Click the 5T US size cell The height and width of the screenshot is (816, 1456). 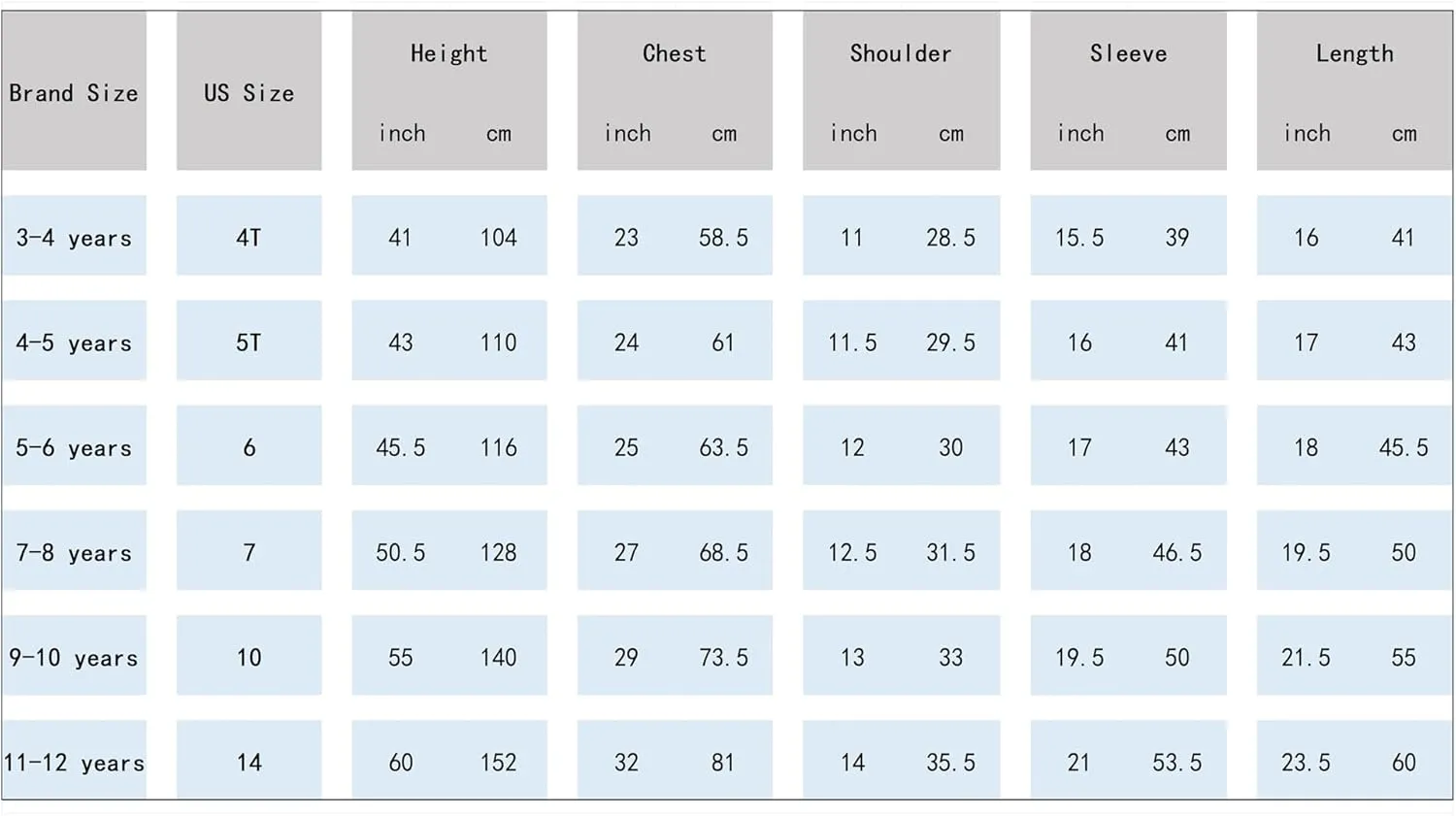tap(248, 341)
